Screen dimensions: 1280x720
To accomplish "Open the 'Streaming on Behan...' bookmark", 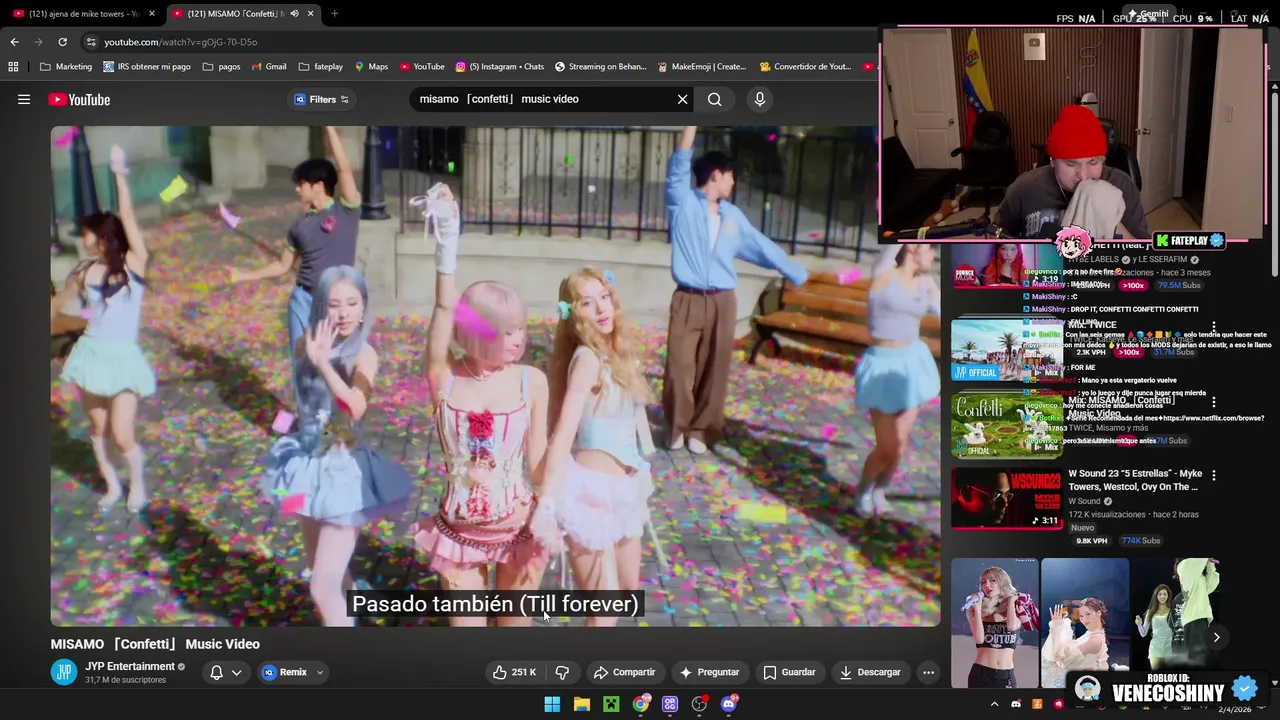I will click(x=601, y=67).
